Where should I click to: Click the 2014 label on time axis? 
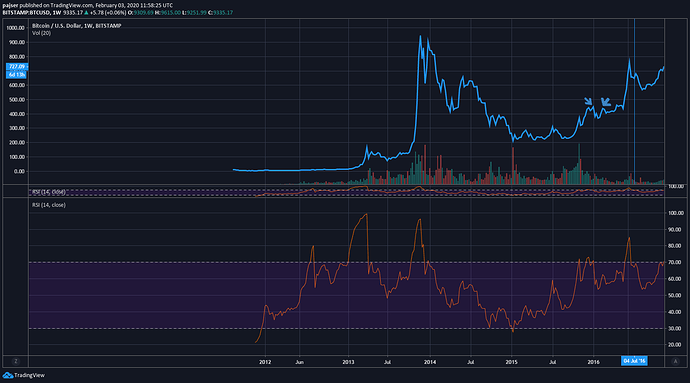(430, 362)
